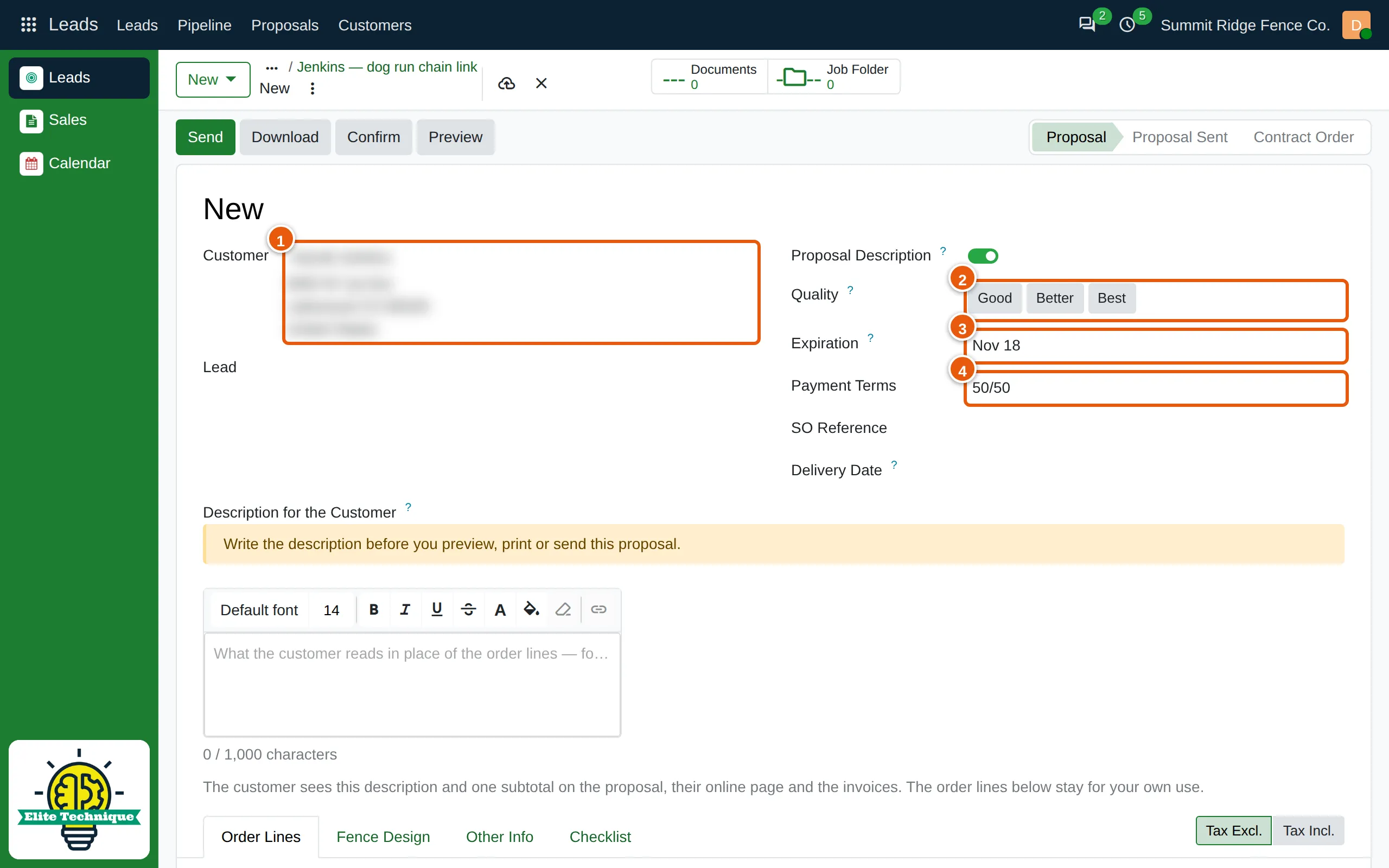Switch to Tax Excl. display
1389x868 pixels.
coord(1233,831)
